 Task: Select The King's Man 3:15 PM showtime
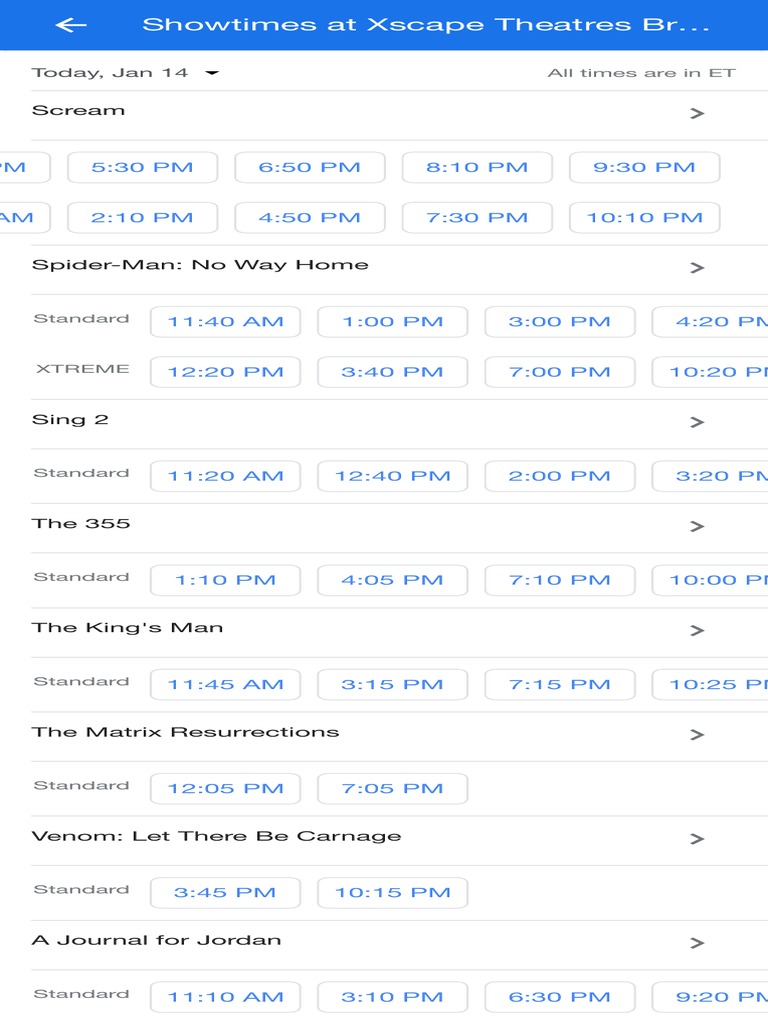pos(392,685)
